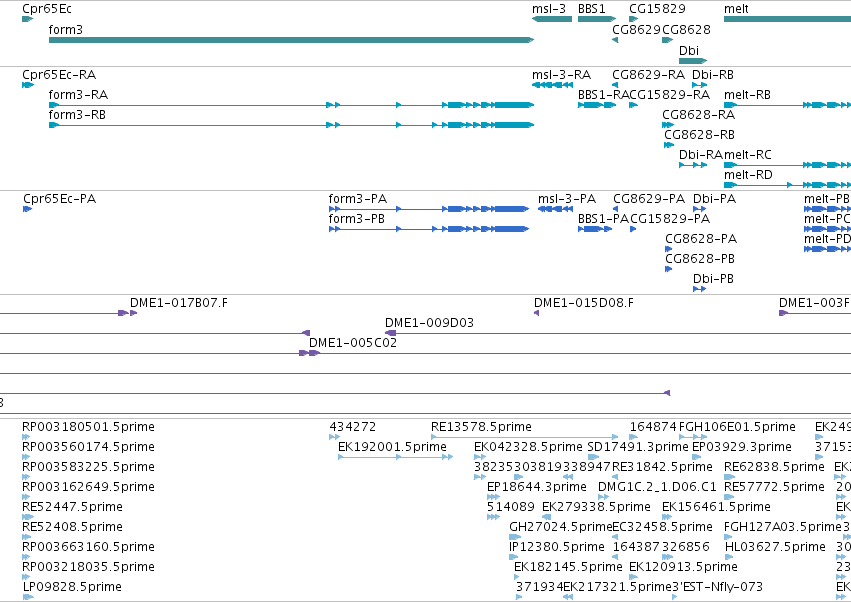This screenshot has width=851, height=602.
Task: Click the DME1-017B07.F clone label
Action: pyautogui.click(x=179, y=303)
